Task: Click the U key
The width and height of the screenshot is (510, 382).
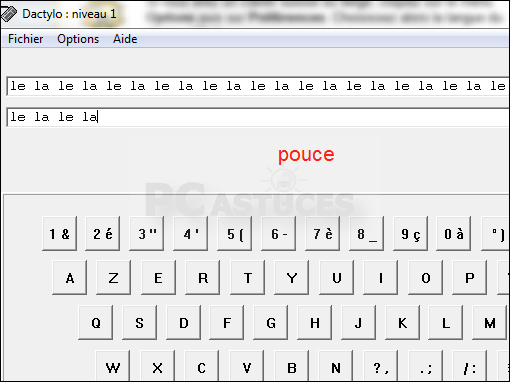Action: [x=337, y=278]
